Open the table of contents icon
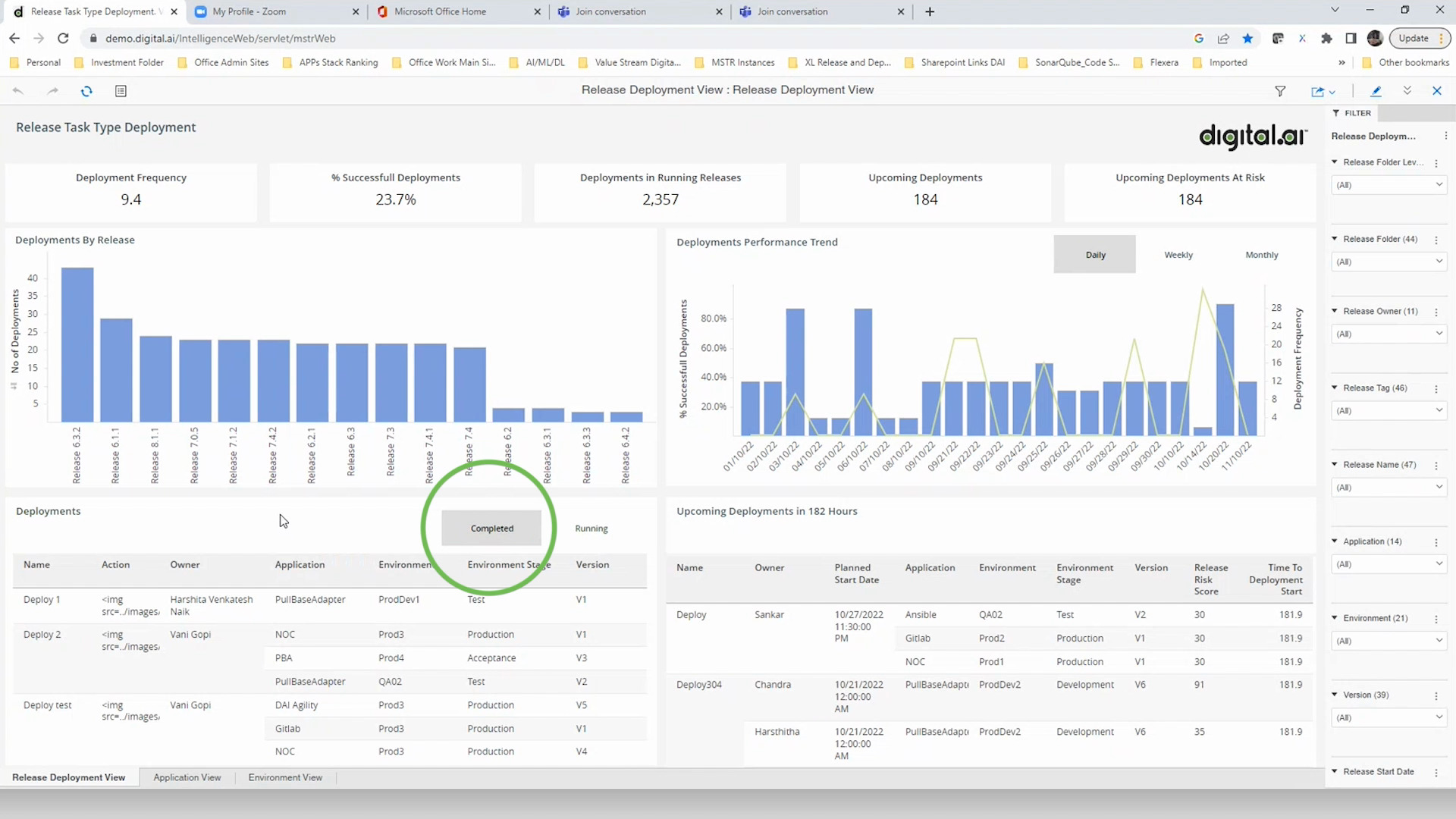Viewport: 1456px width, 819px height. (121, 91)
